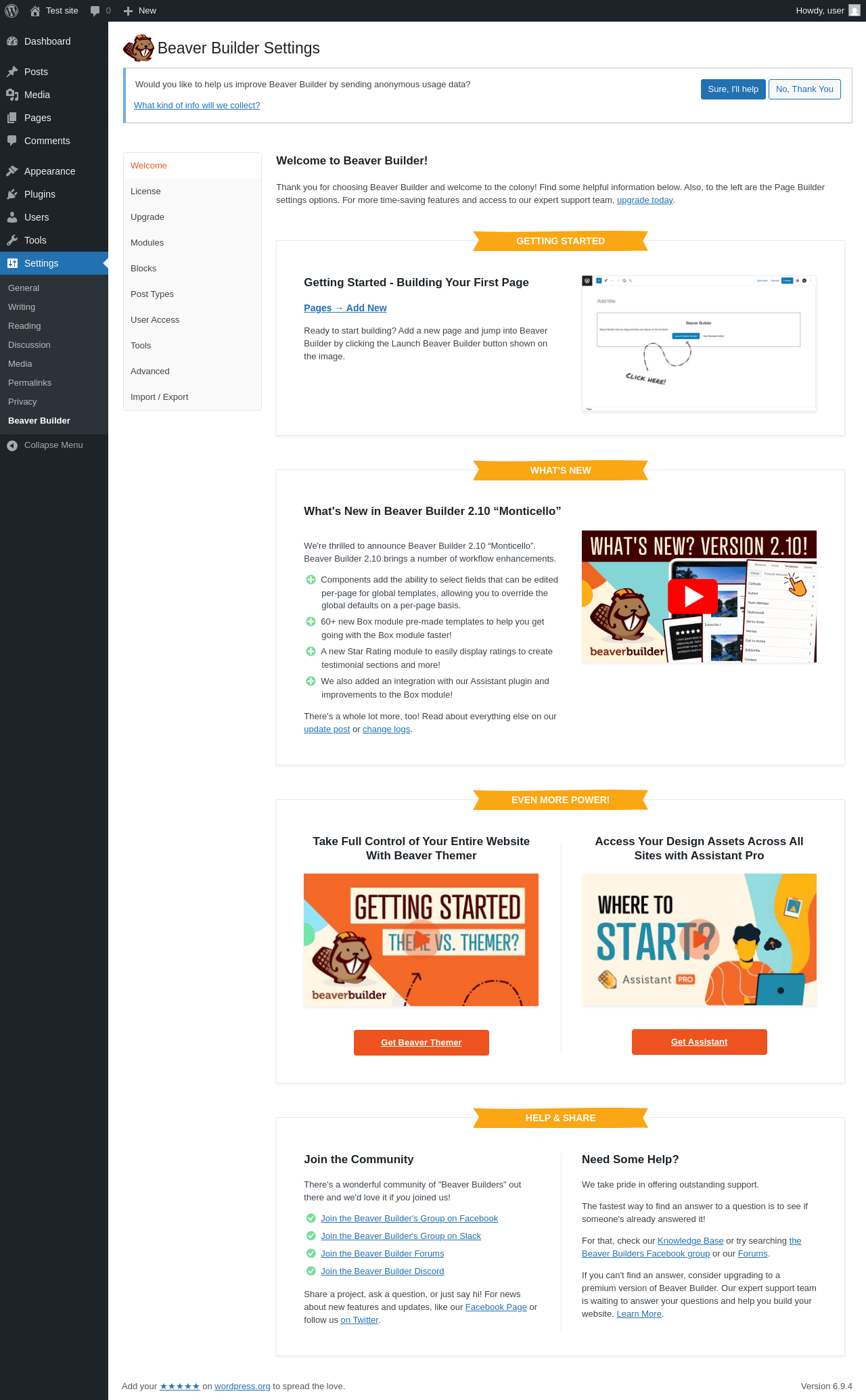Open the Import / Export settings tab
The width and height of the screenshot is (866, 1400).
pos(192,397)
